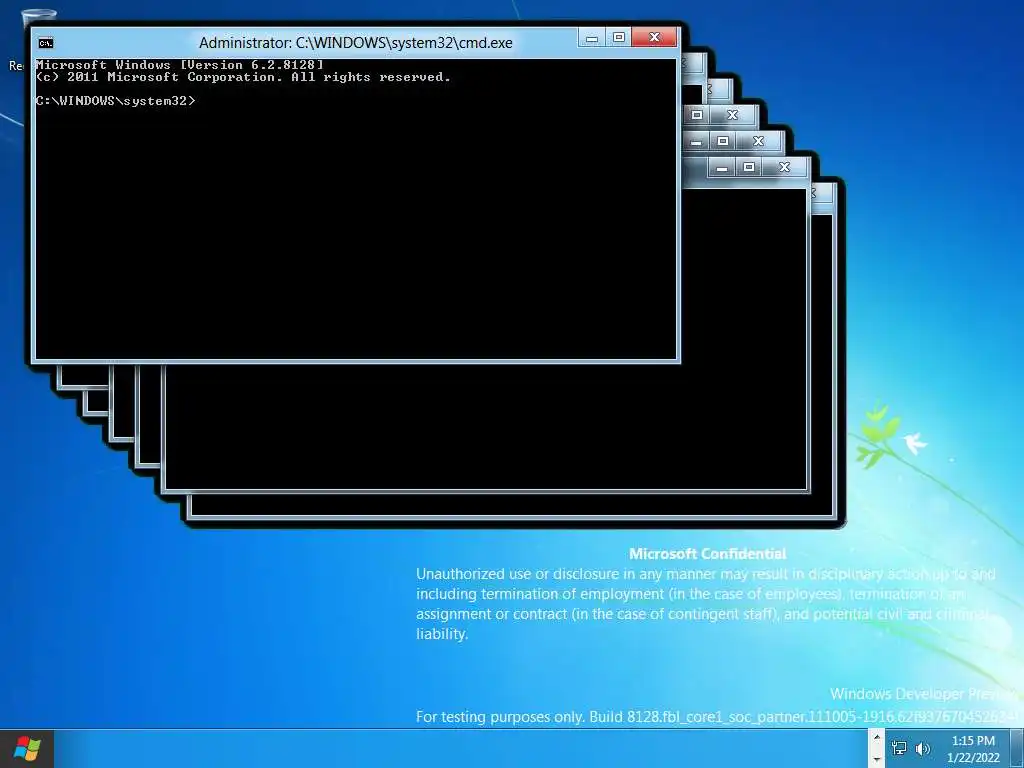Click the 'Administrator: C:\WINDOWS\system32\cmd.exe' title text
1024x768 pixels.
pyautogui.click(x=355, y=43)
